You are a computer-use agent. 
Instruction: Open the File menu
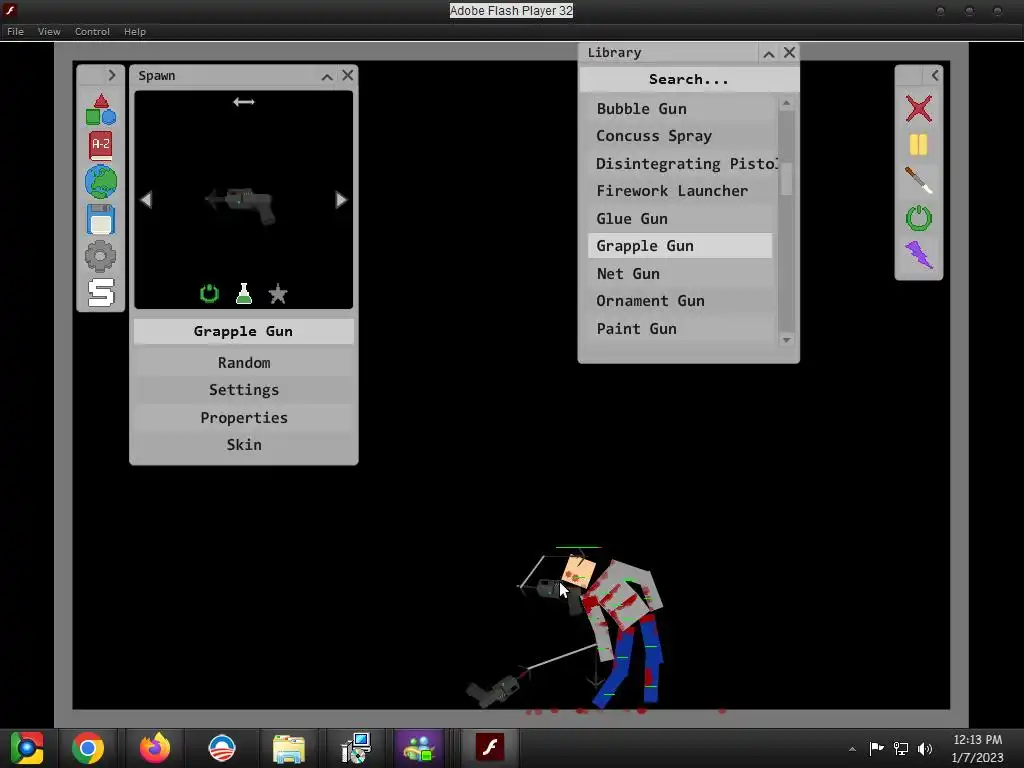(15, 31)
